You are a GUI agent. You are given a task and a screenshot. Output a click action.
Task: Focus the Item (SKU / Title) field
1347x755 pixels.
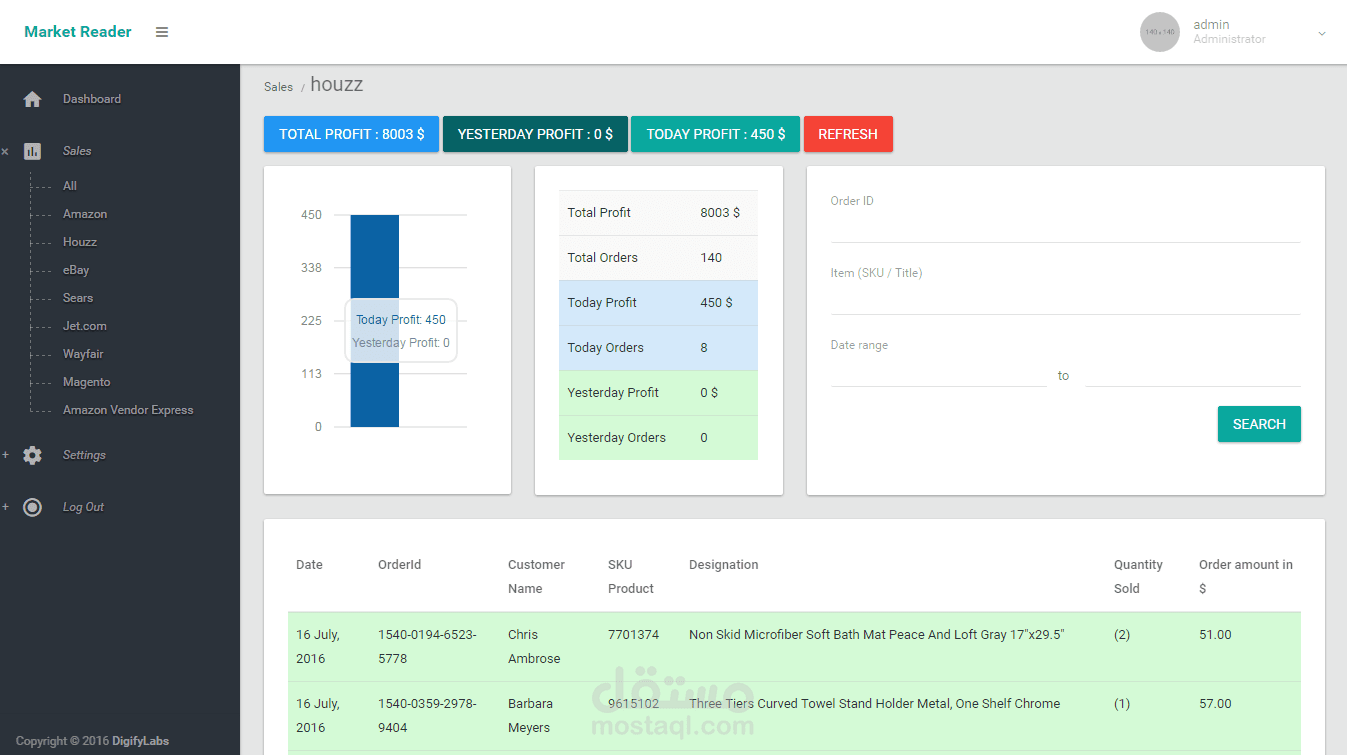pos(1065,300)
